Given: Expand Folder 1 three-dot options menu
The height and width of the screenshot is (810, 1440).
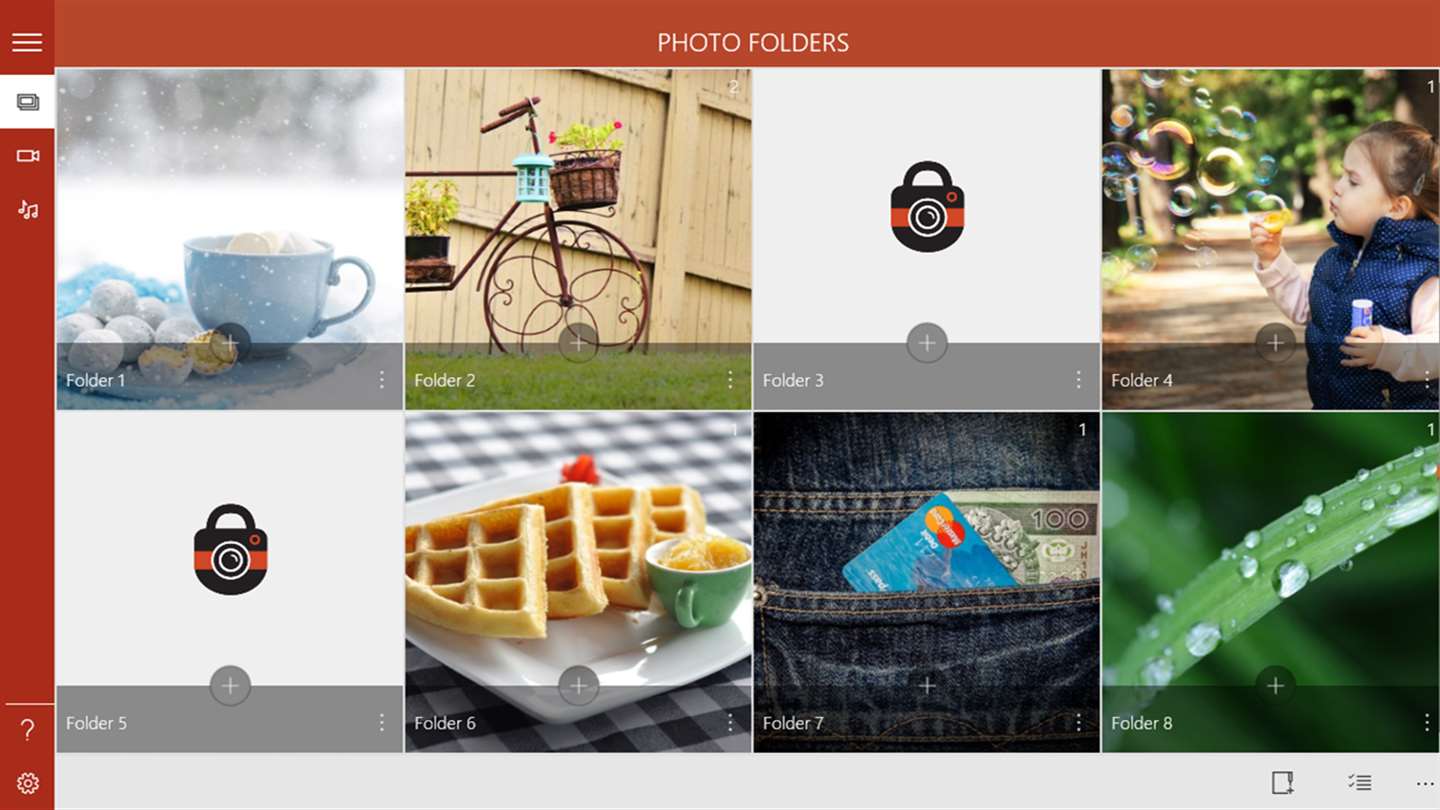Looking at the screenshot, I should click(x=382, y=380).
